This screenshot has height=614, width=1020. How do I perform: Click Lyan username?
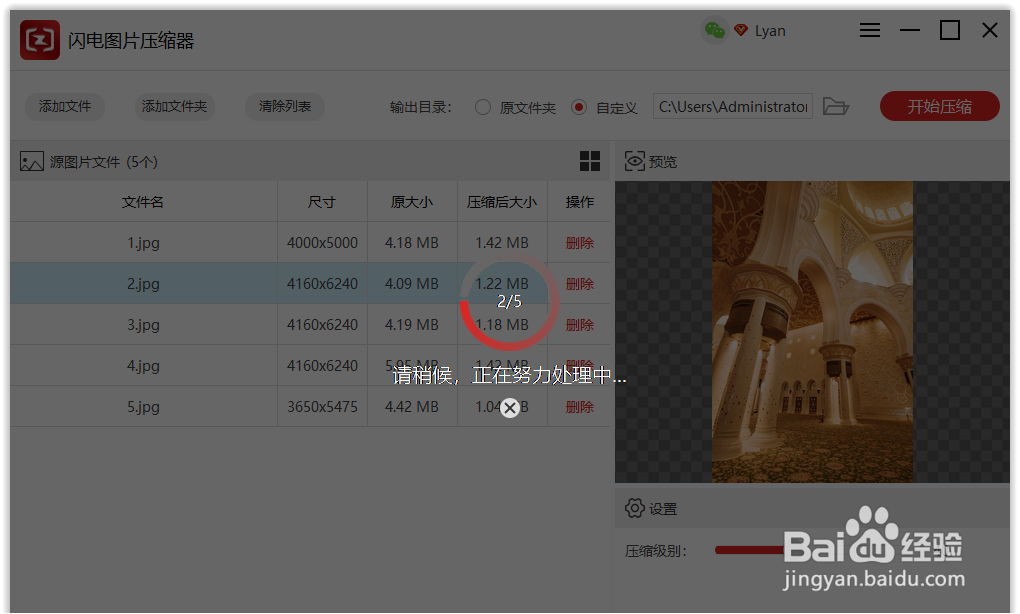(770, 31)
